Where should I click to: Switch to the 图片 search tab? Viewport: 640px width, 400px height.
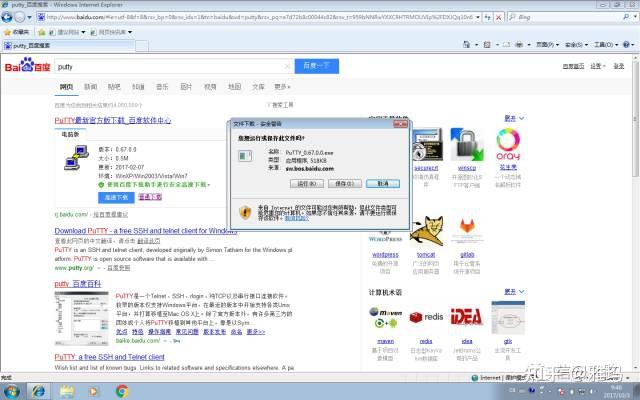[x=186, y=87]
